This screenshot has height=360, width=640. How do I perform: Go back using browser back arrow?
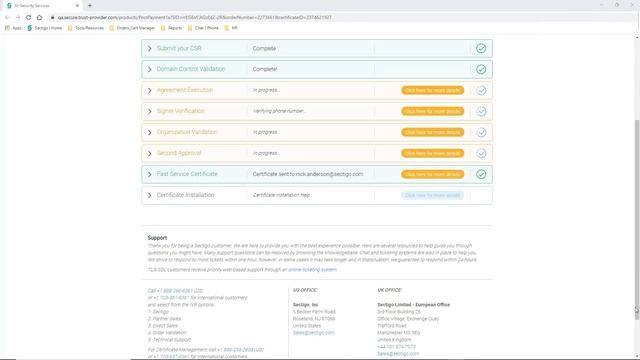tap(7, 18)
